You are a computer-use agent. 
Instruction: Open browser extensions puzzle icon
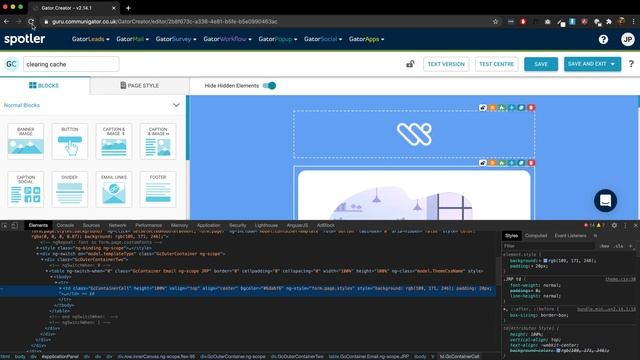pos(609,21)
